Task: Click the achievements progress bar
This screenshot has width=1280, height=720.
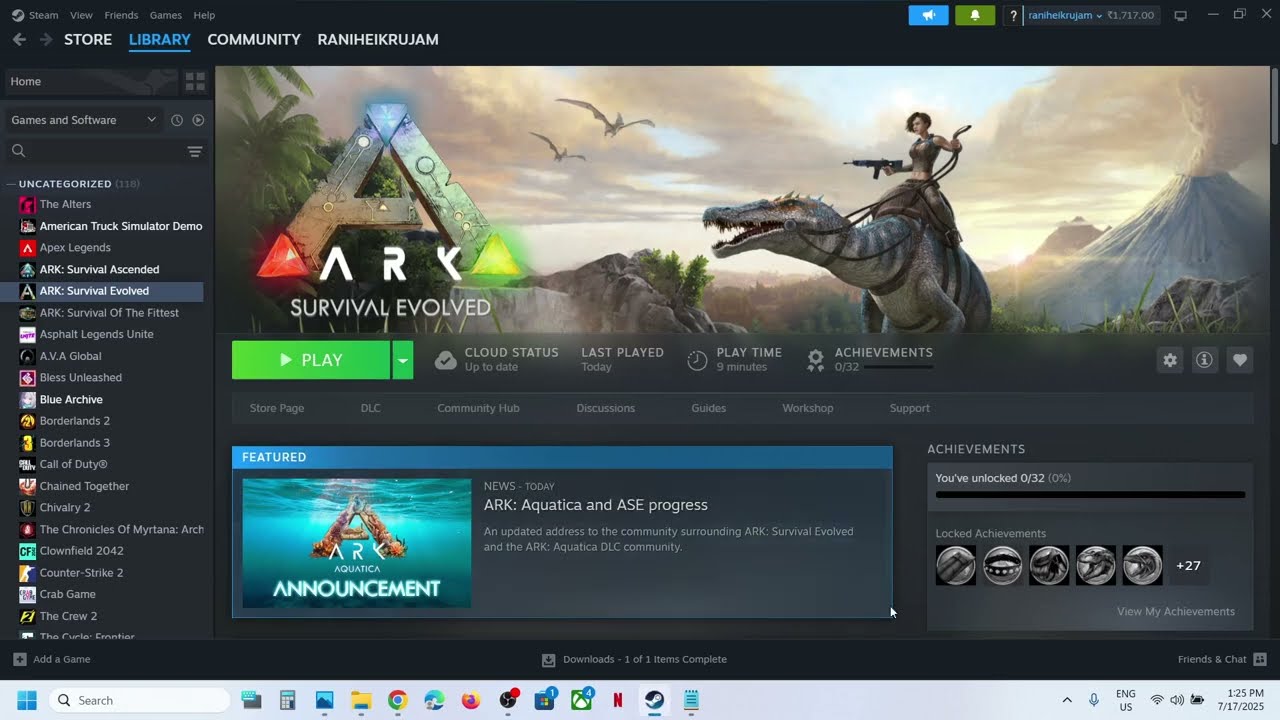Action: [1090, 494]
